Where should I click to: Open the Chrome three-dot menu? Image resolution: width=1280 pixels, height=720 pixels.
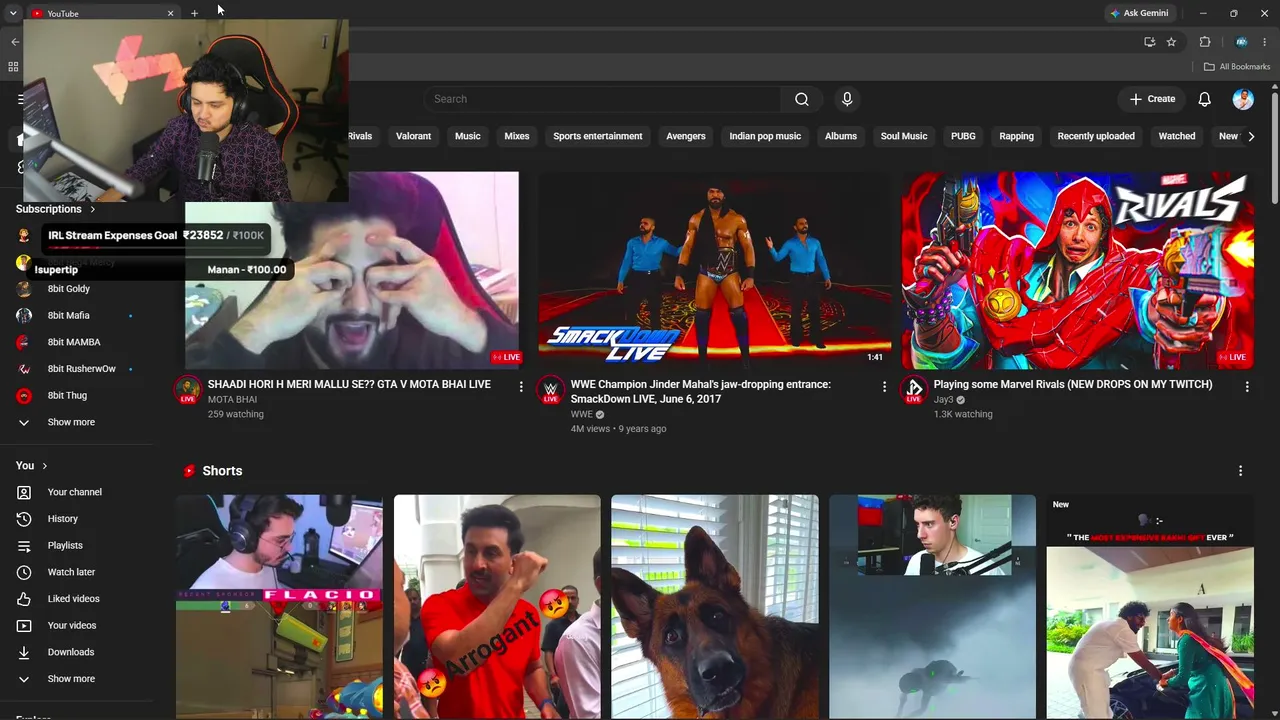pyautogui.click(x=1265, y=42)
